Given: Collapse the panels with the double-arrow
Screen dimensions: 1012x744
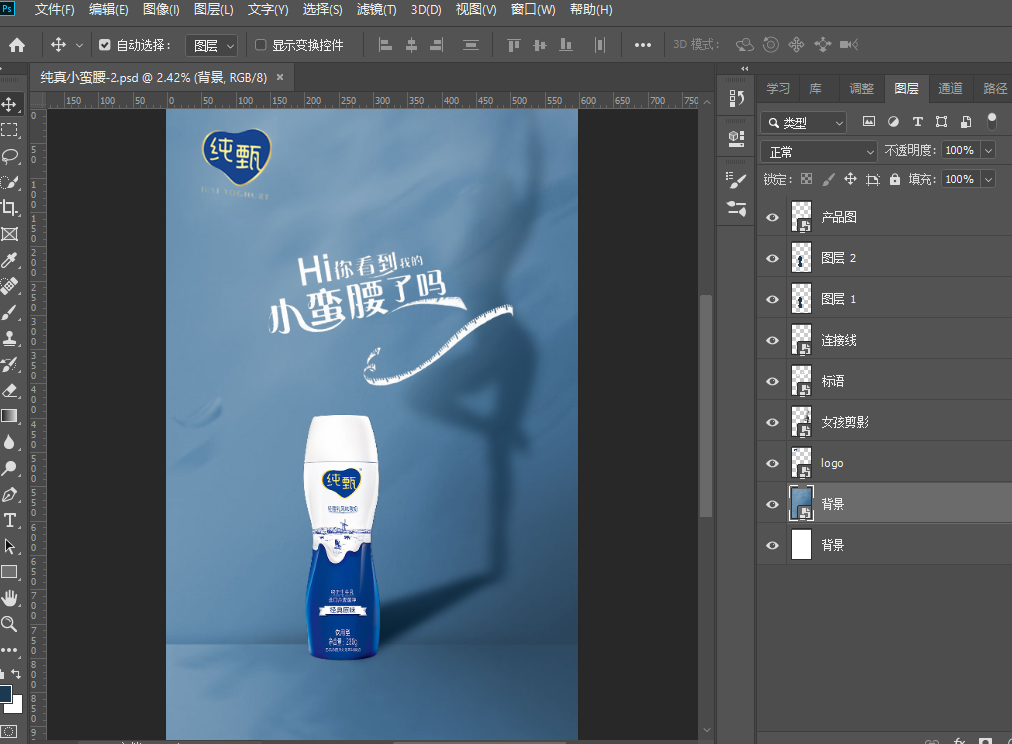Looking at the screenshot, I should coord(745,68).
